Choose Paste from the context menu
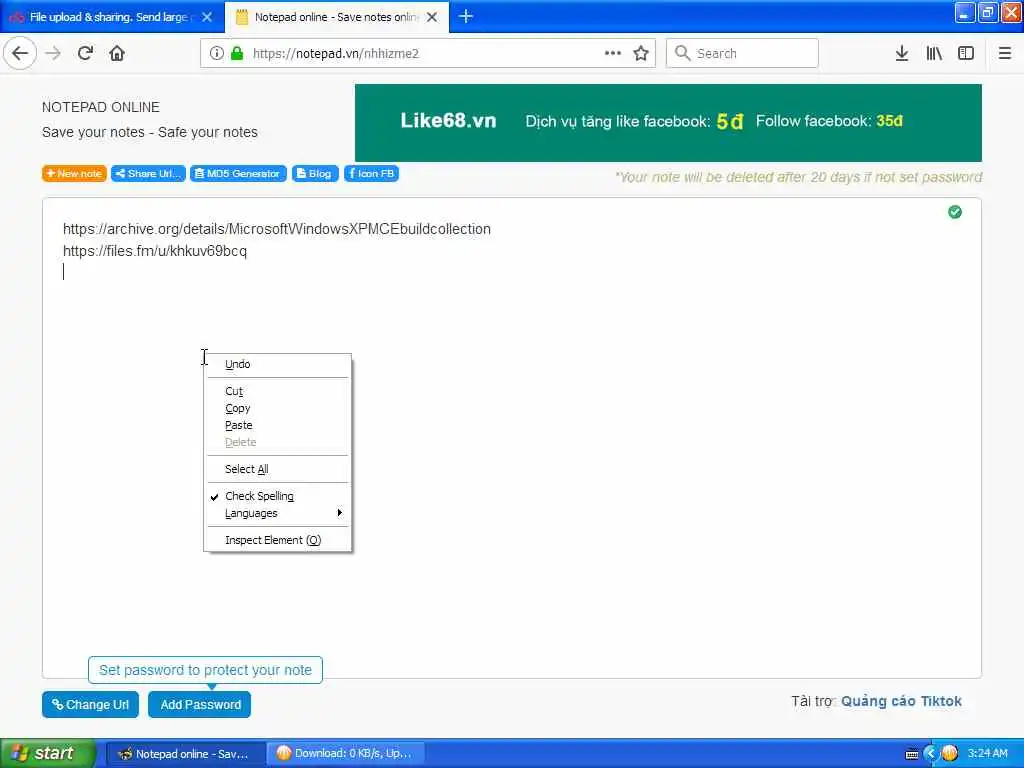1024x768 pixels. tap(278, 425)
